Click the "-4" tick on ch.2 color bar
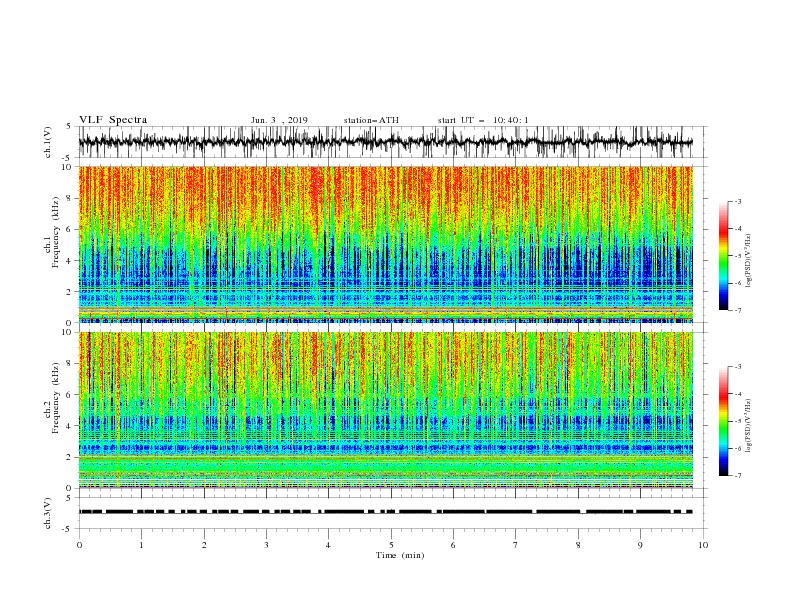 coord(738,394)
